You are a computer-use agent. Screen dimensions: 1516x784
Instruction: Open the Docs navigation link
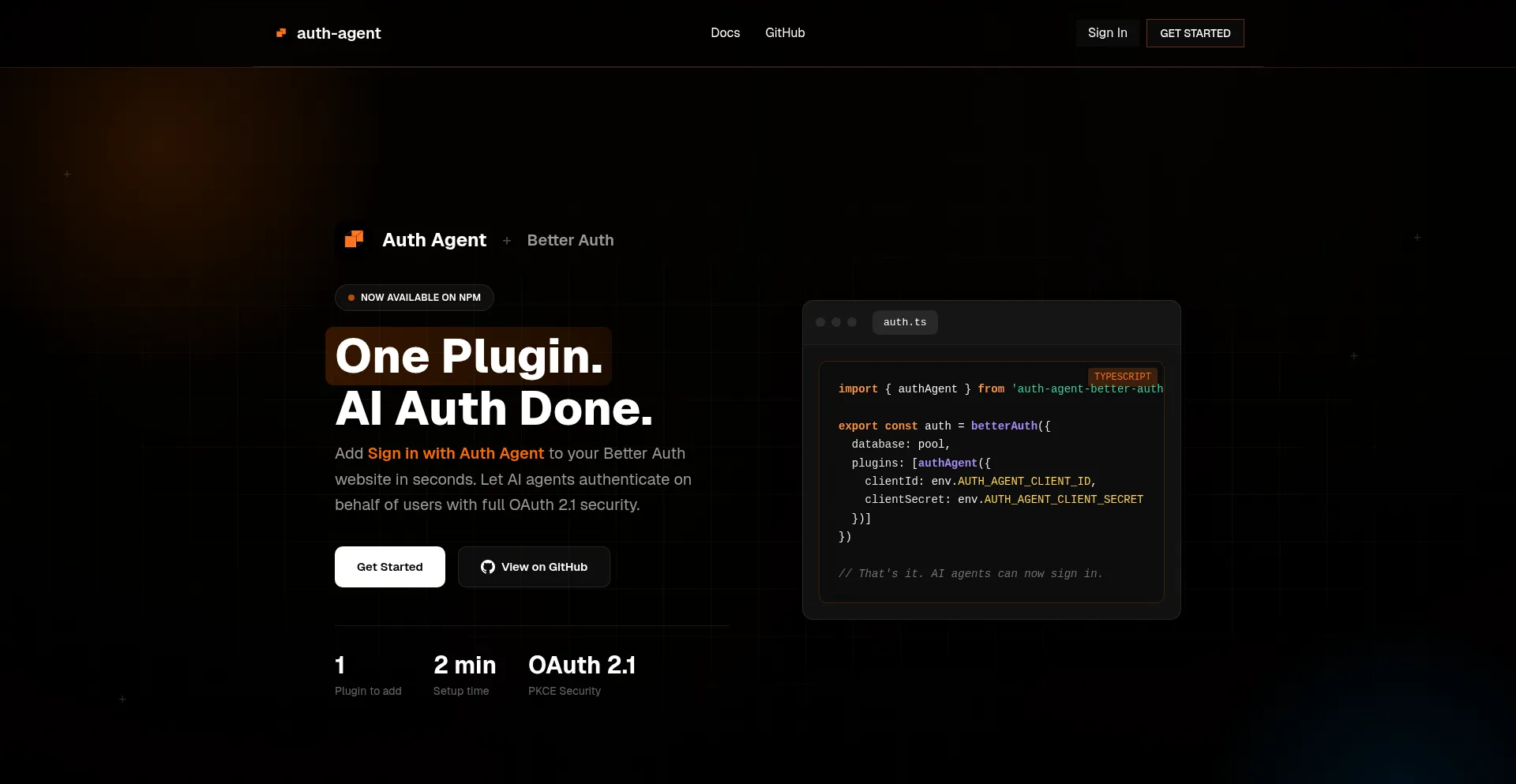click(725, 33)
